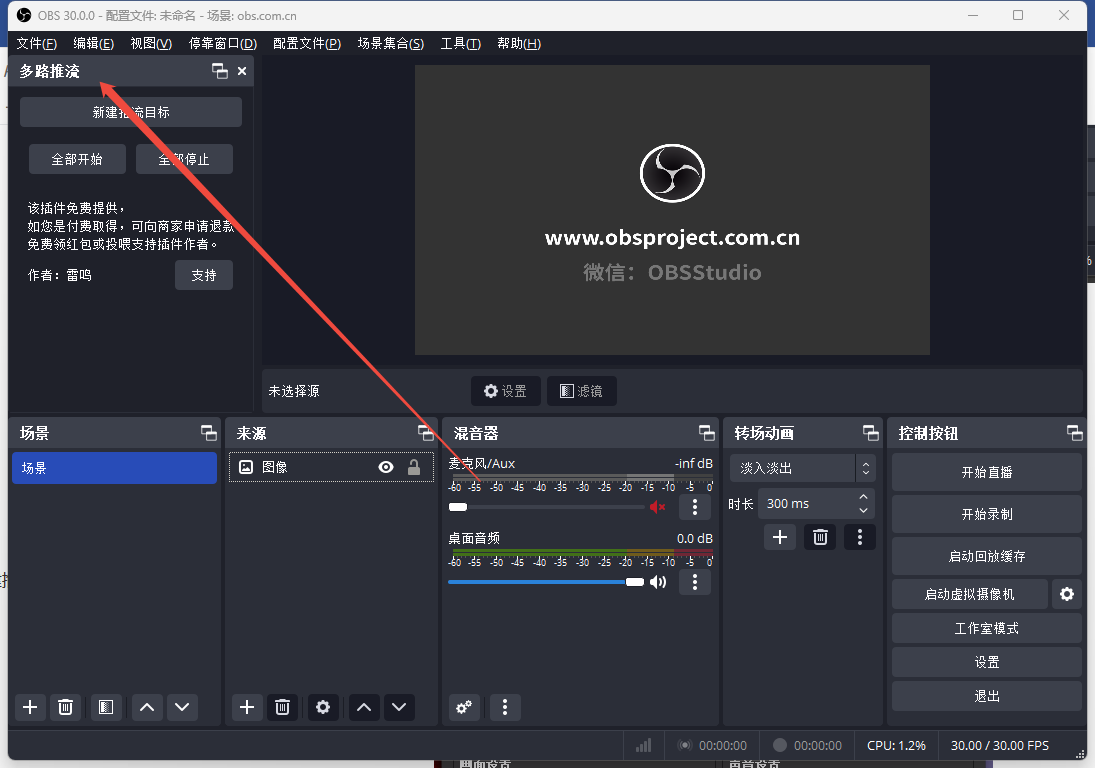Move source down with arrow icon
Viewport: 1095px width, 768px height.
(x=399, y=707)
